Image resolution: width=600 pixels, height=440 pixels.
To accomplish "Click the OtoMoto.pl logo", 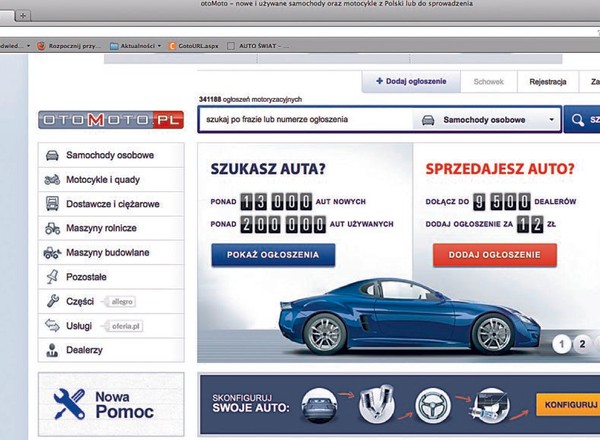I will (x=111, y=120).
